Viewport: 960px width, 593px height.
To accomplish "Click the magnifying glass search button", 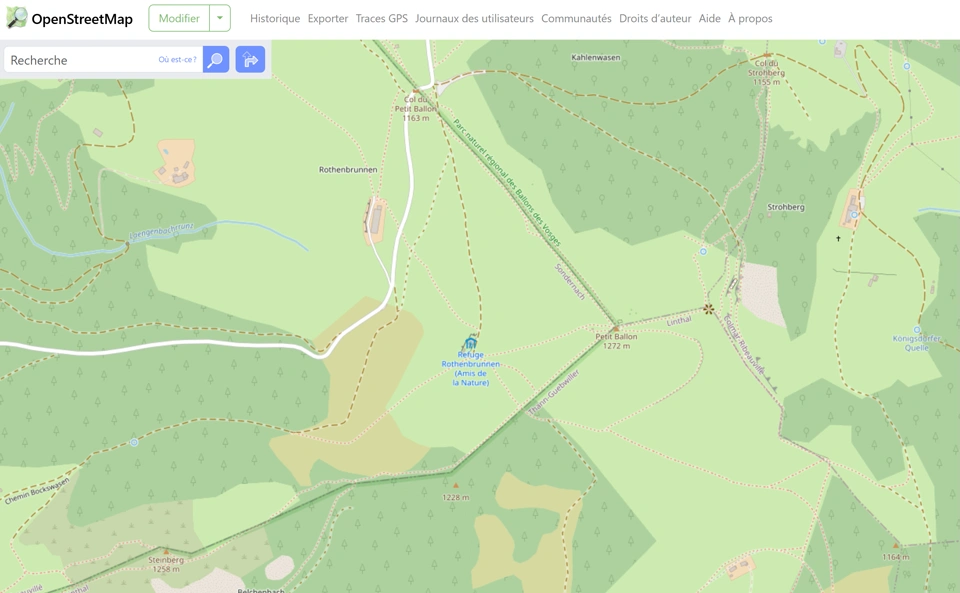I will [x=216, y=59].
